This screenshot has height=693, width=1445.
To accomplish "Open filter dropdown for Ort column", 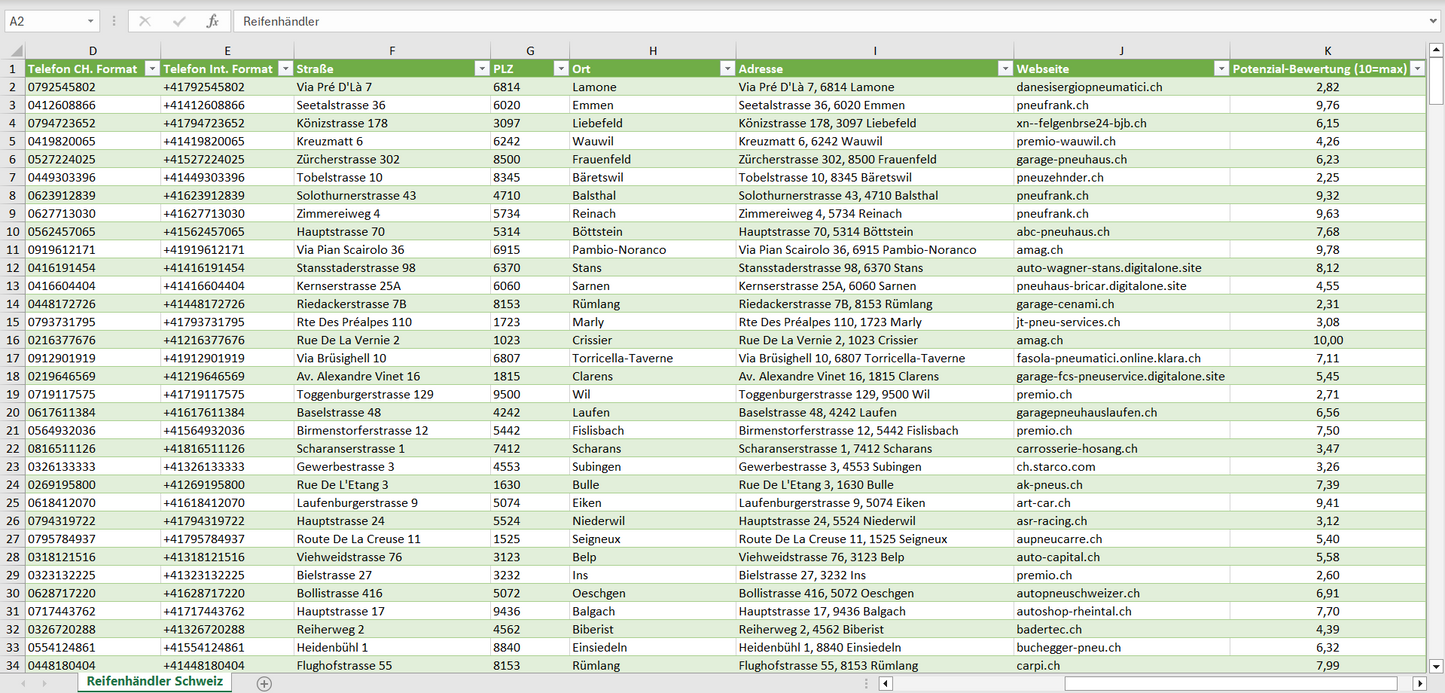I will pyautogui.click(x=726, y=69).
